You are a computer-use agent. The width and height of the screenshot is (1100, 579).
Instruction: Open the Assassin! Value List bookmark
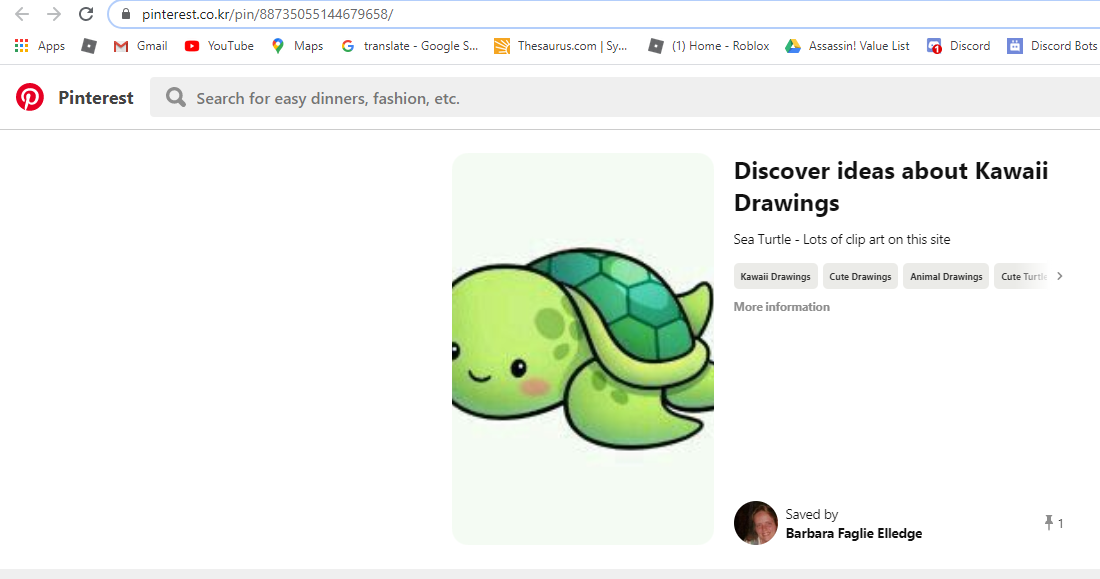847,46
